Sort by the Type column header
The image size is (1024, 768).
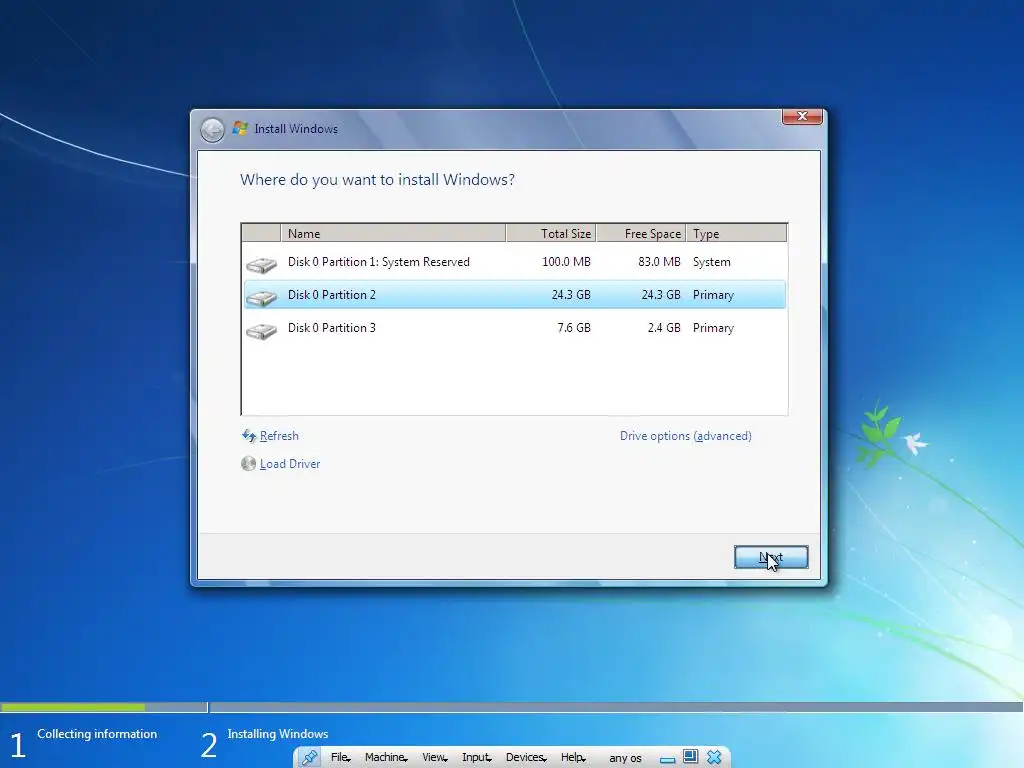click(x=737, y=233)
